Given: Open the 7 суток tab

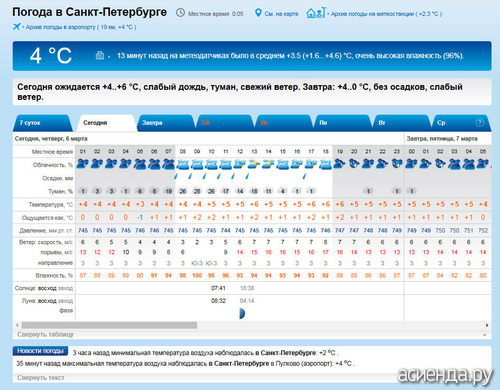Looking at the screenshot, I should tap(42, 123).
